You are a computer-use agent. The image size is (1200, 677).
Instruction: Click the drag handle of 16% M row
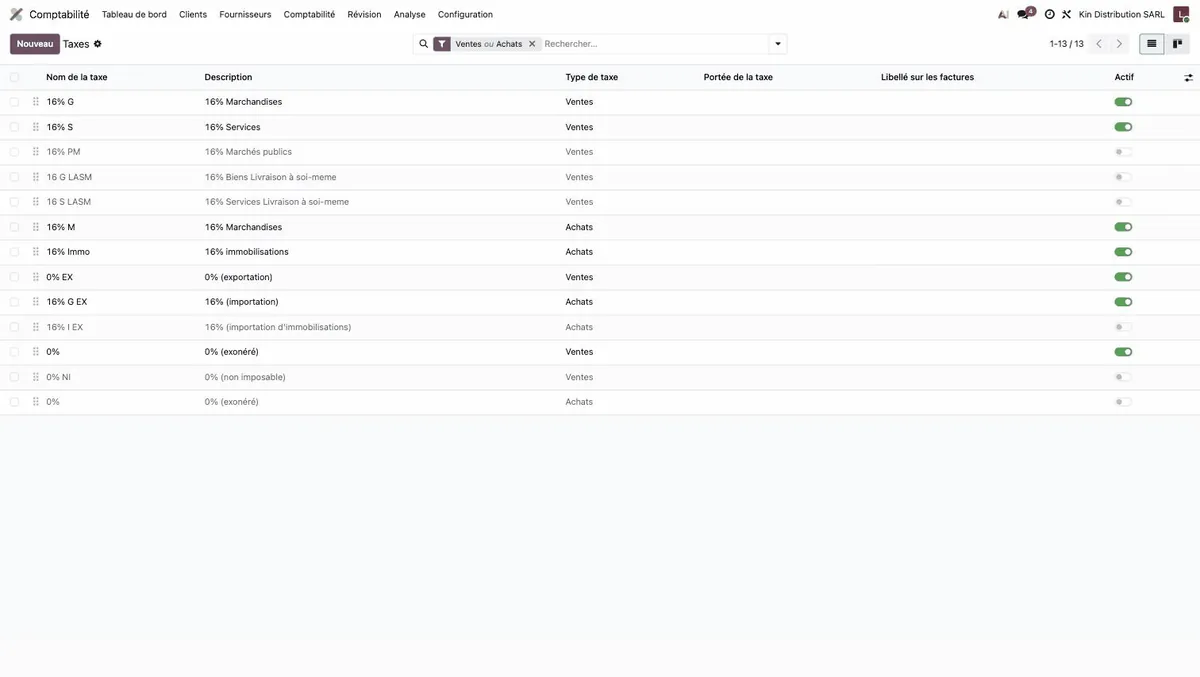click(36, 227)
